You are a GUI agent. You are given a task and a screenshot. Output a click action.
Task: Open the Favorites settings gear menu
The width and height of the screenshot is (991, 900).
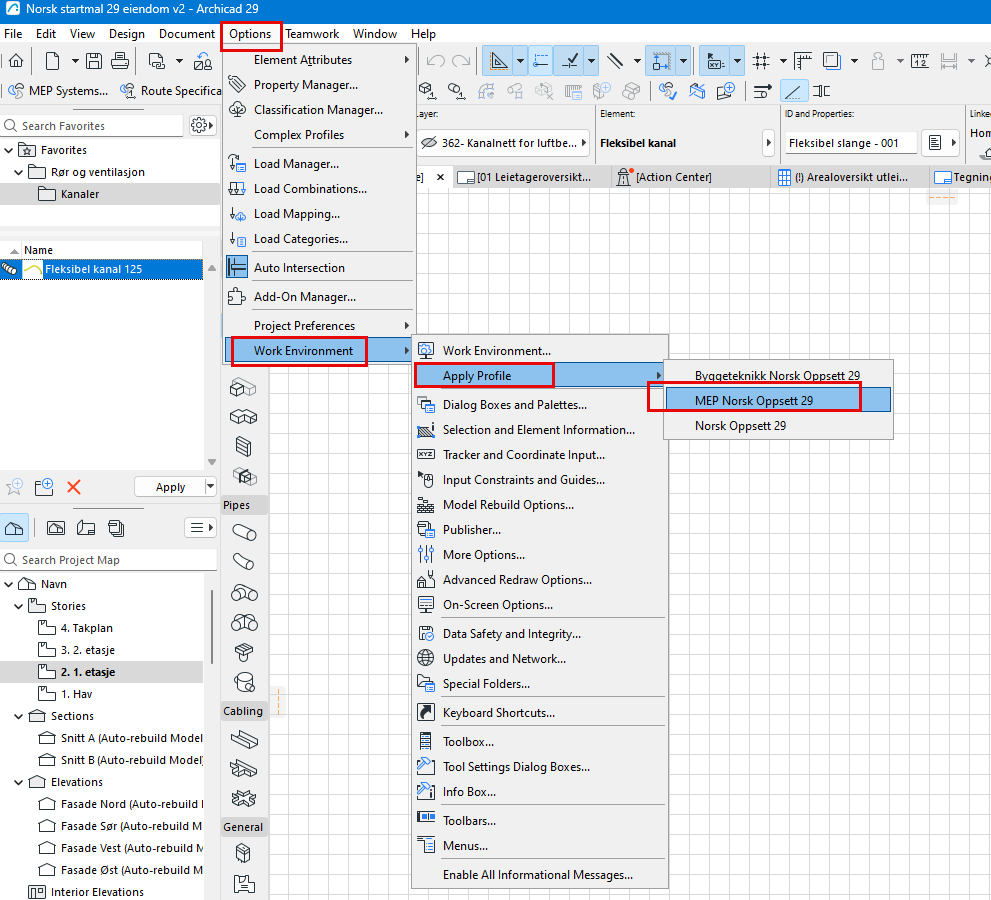pos(201,126)
